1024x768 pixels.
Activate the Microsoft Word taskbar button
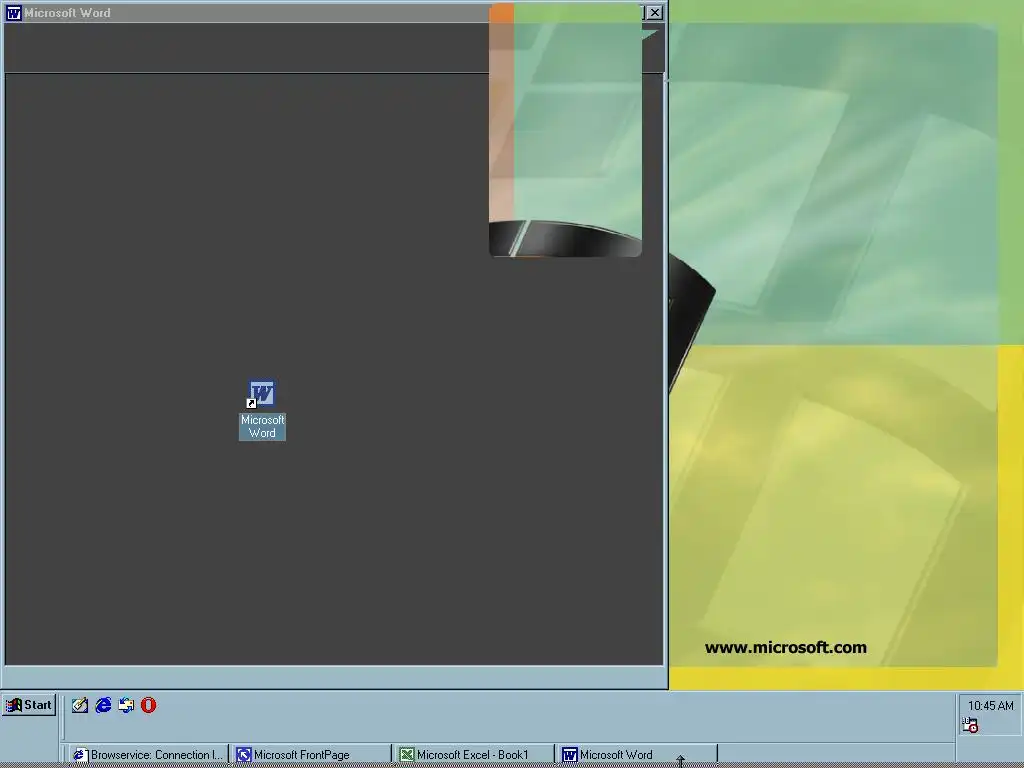tap(637, 755)
